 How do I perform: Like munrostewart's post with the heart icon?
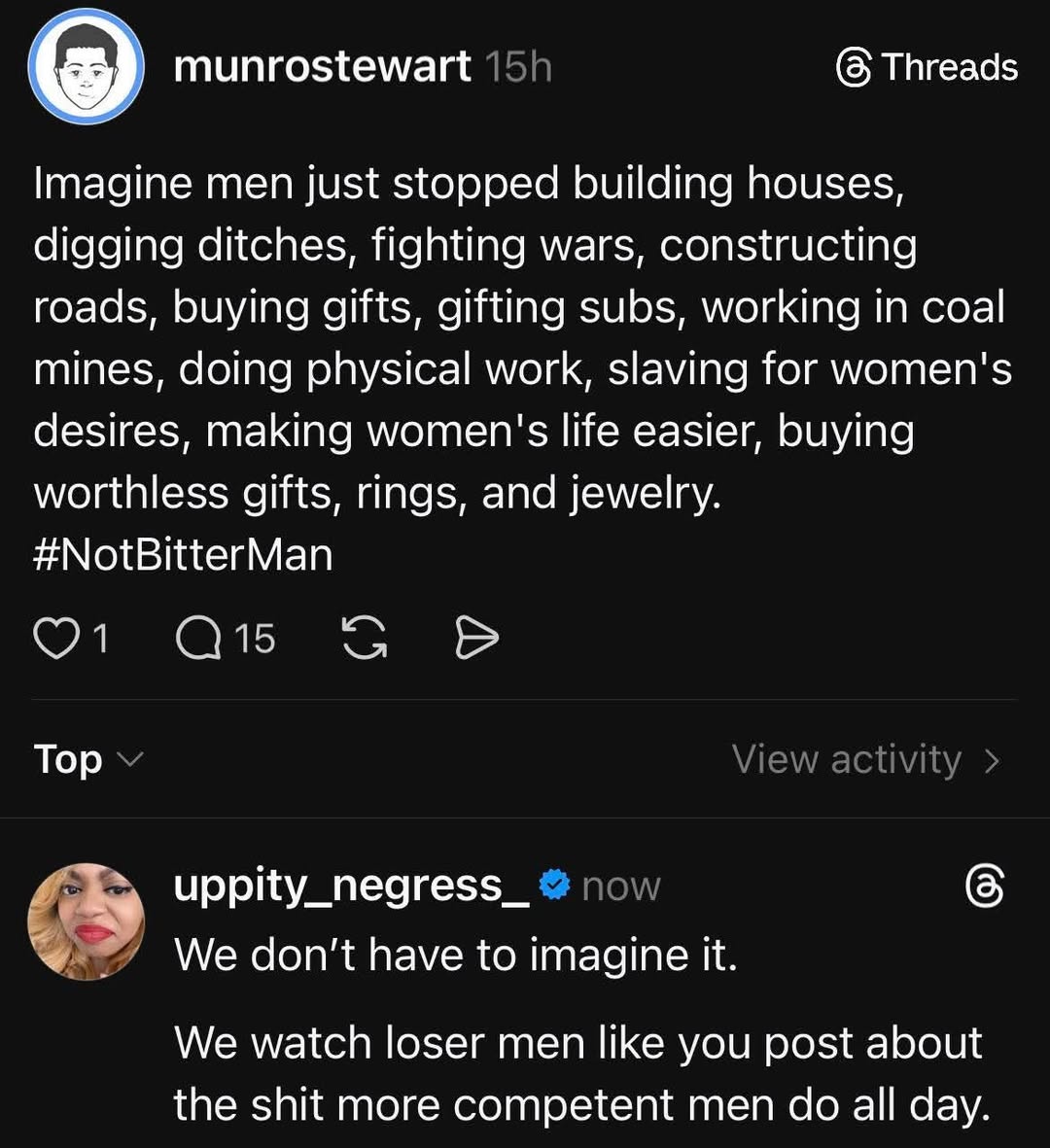pos(60,637)
